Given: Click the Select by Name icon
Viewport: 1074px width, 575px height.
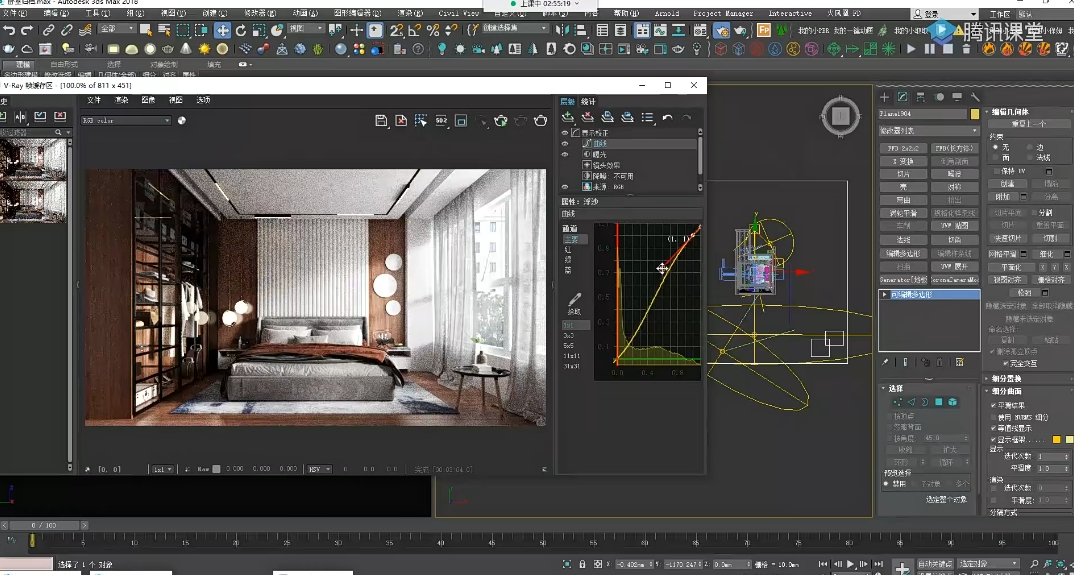Looking at the screenshot, I should 164,30.
